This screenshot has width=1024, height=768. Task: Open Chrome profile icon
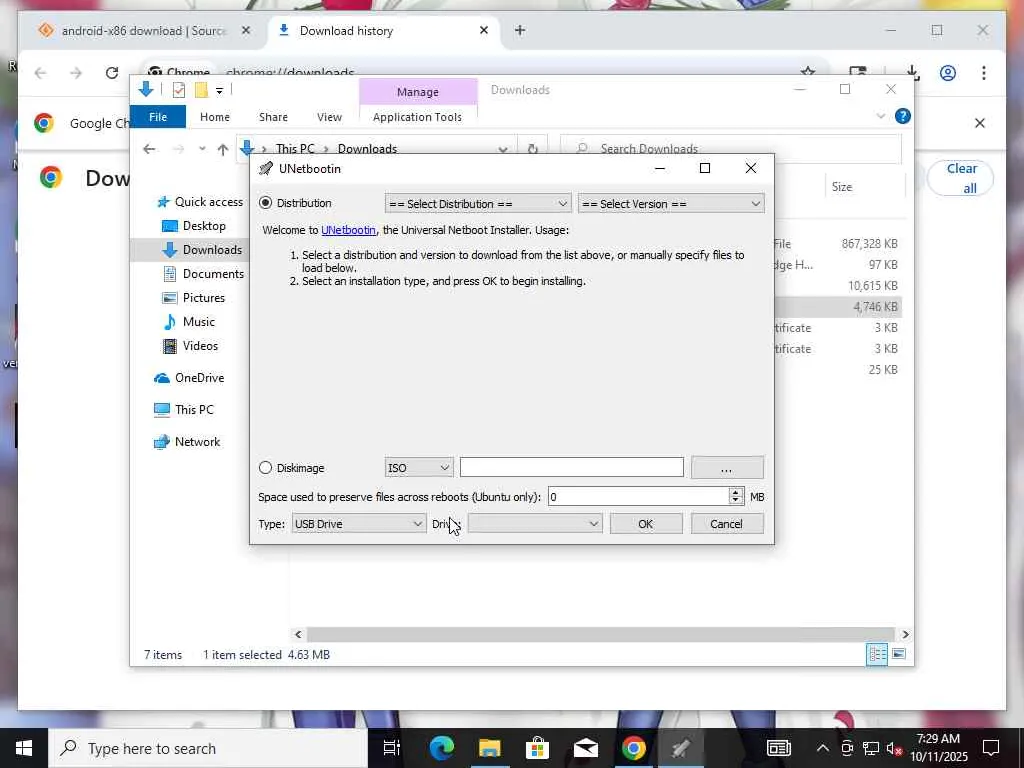pos(948,72)
